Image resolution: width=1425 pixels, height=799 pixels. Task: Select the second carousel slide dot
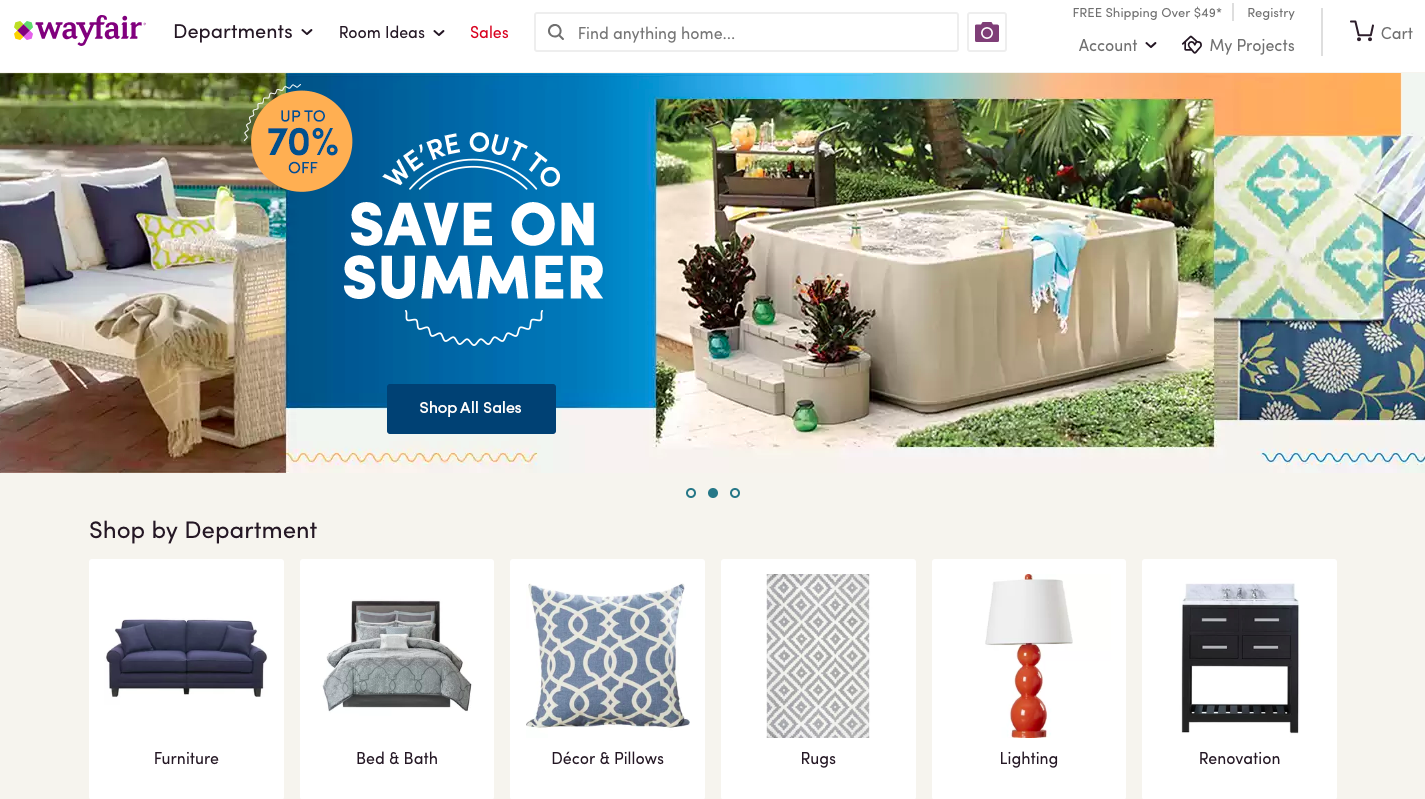713,493
